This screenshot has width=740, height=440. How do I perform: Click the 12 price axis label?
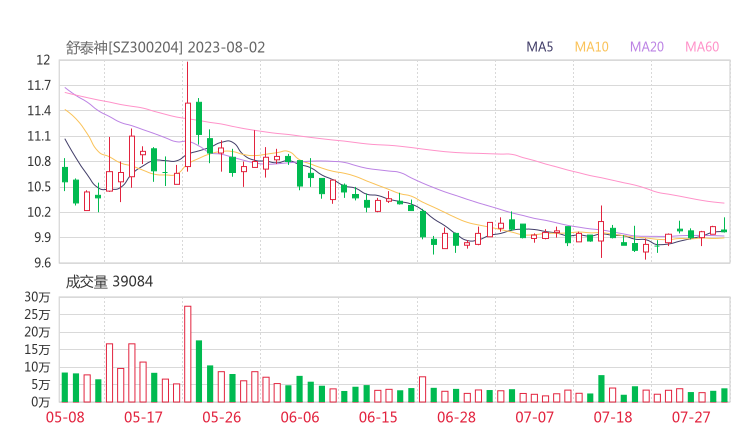click(43, 60)
